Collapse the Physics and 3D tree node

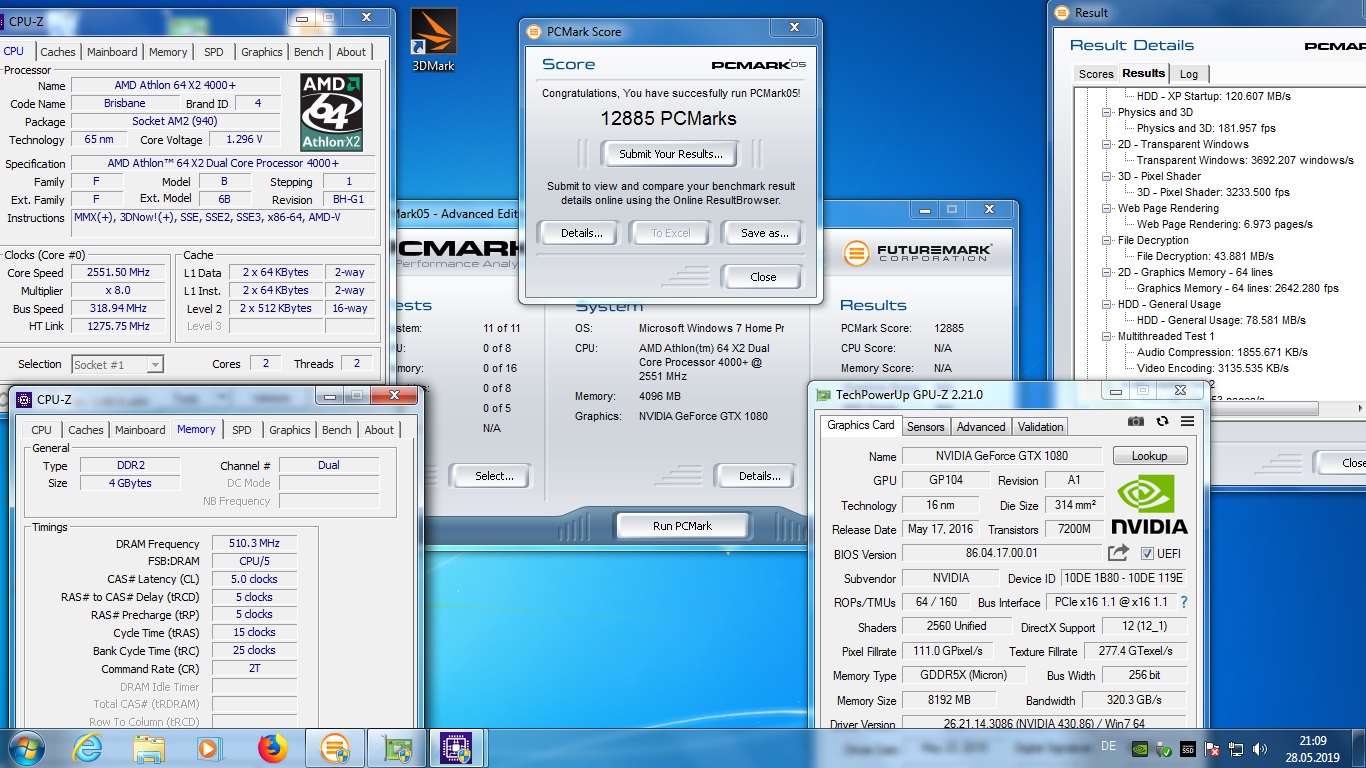(1107, 112)
